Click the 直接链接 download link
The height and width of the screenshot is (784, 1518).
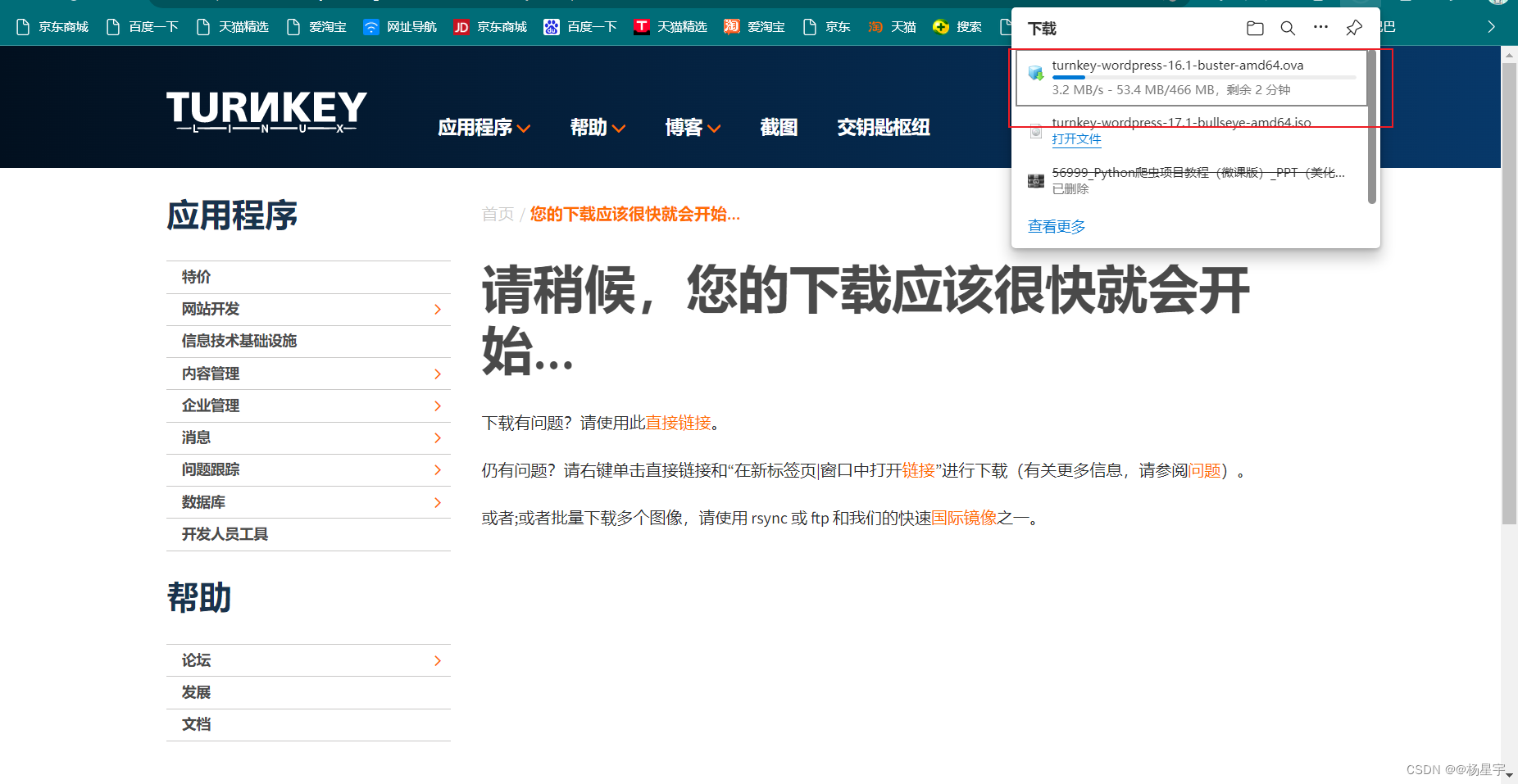678,423
